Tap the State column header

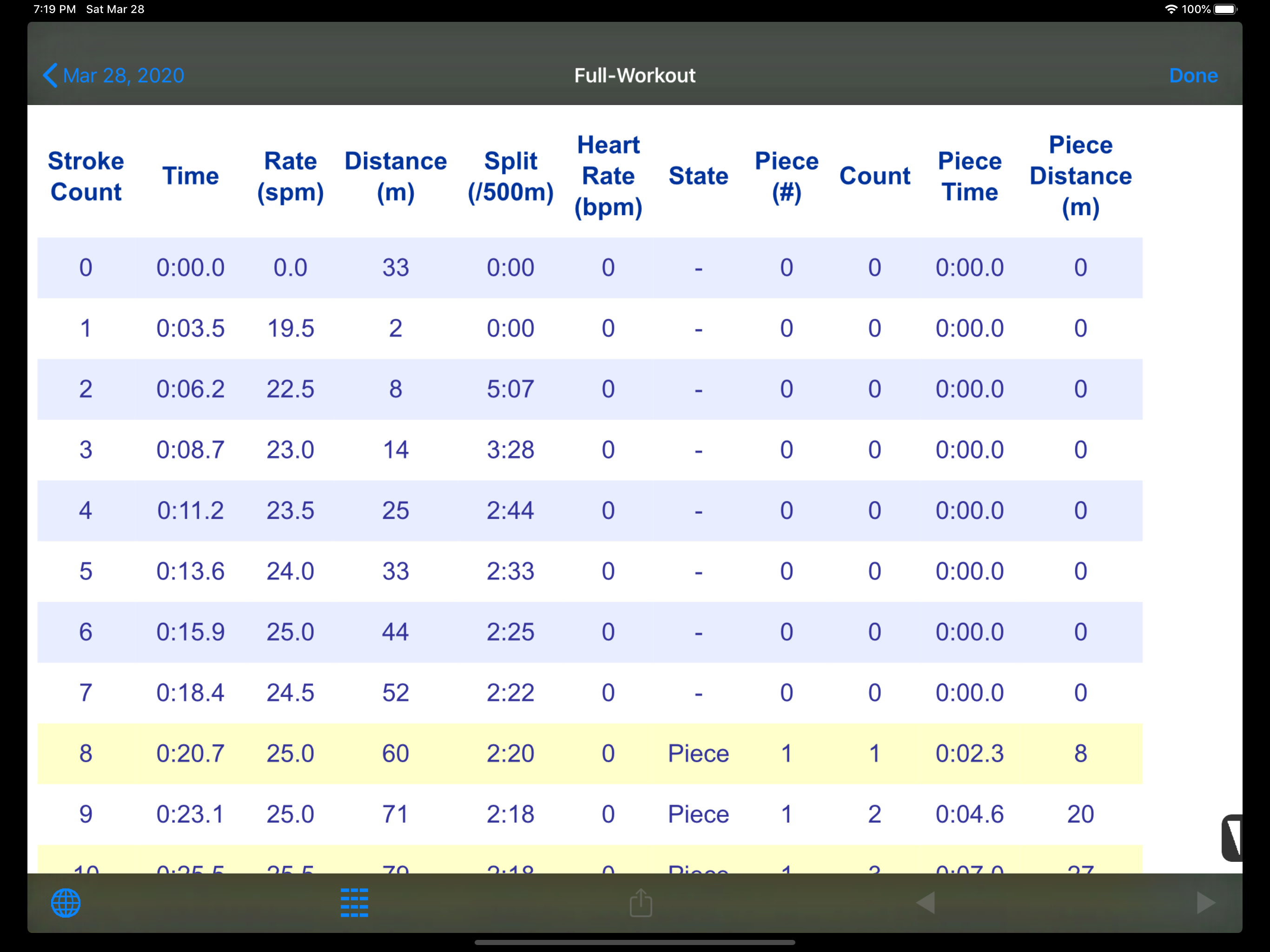(698, 176)
